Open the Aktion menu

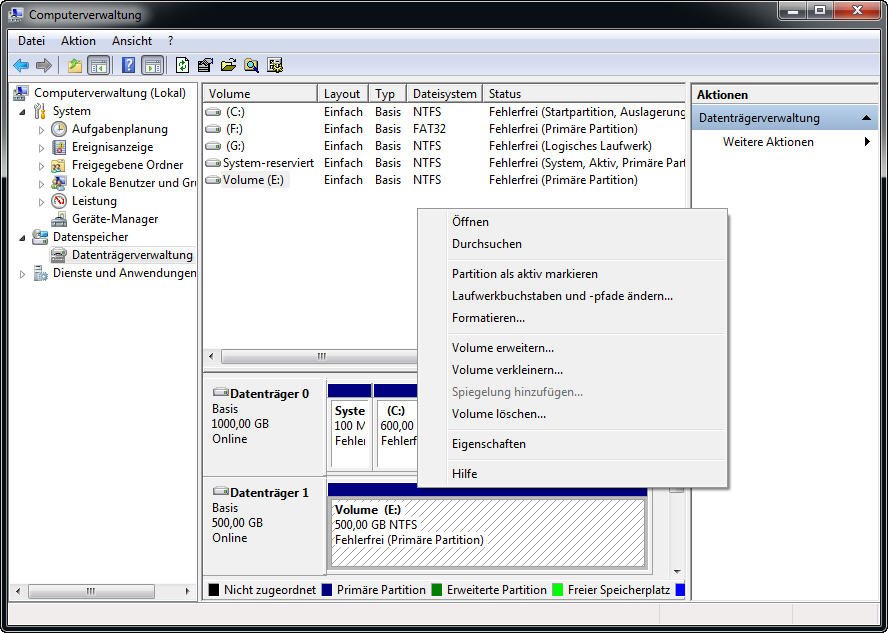pyautogui.click(x=78, y=41)
